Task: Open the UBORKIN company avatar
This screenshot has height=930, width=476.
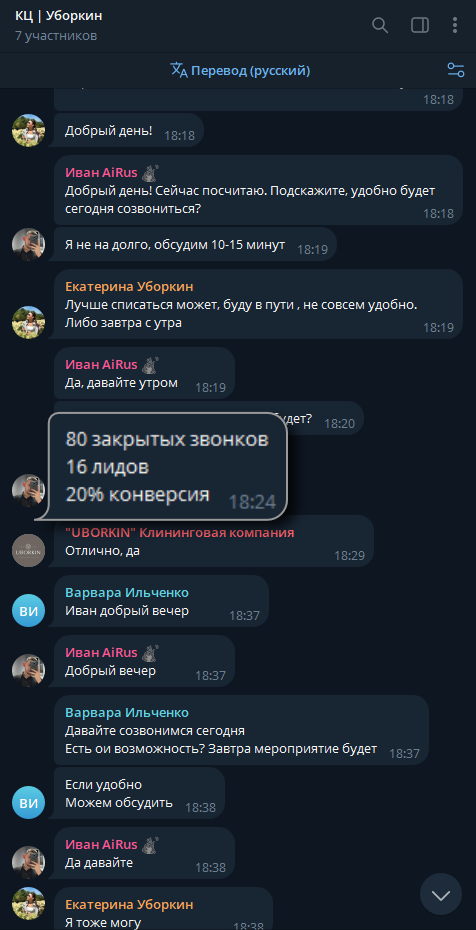Action: 28,550
